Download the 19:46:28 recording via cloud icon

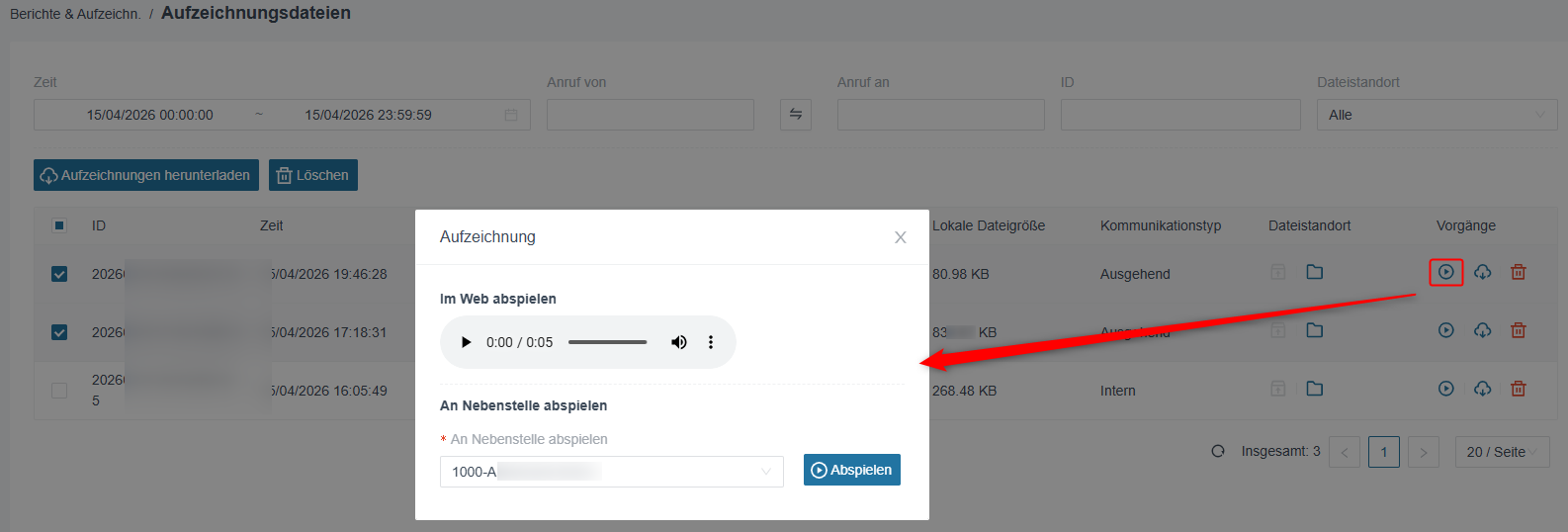pos(1482,272)
